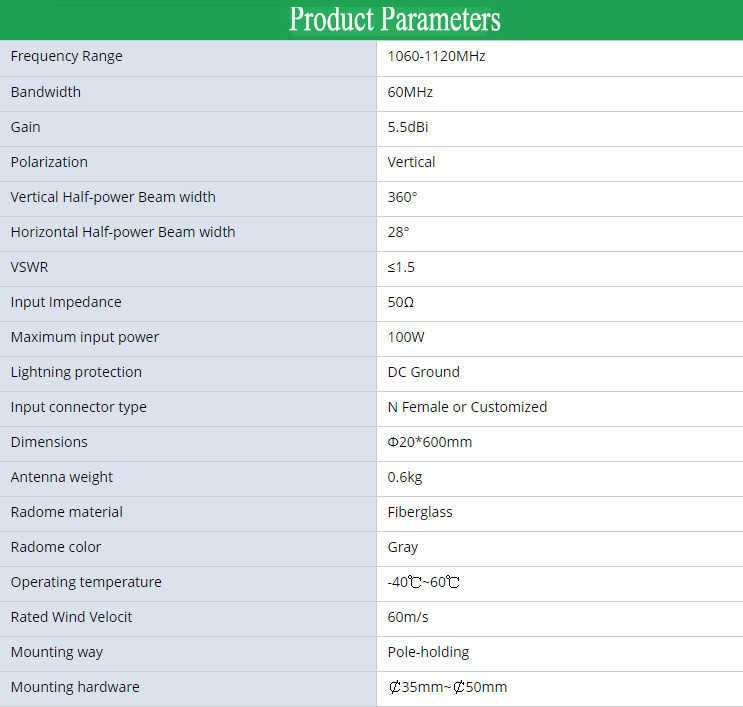Select the Polarization label

pos(49,162)
